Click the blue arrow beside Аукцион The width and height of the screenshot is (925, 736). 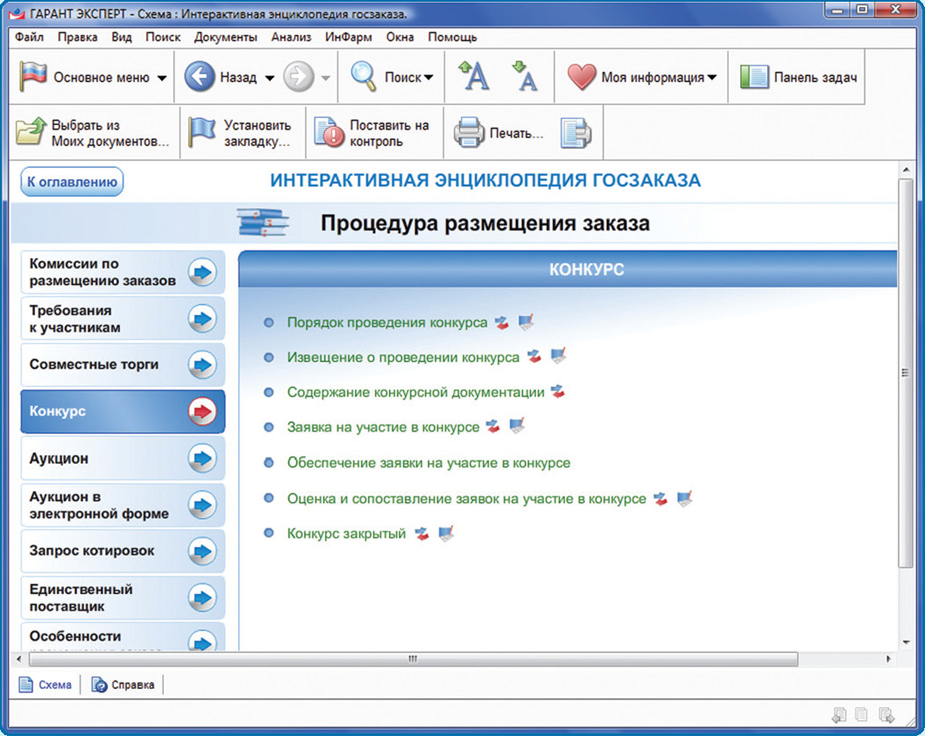point(203,458)
